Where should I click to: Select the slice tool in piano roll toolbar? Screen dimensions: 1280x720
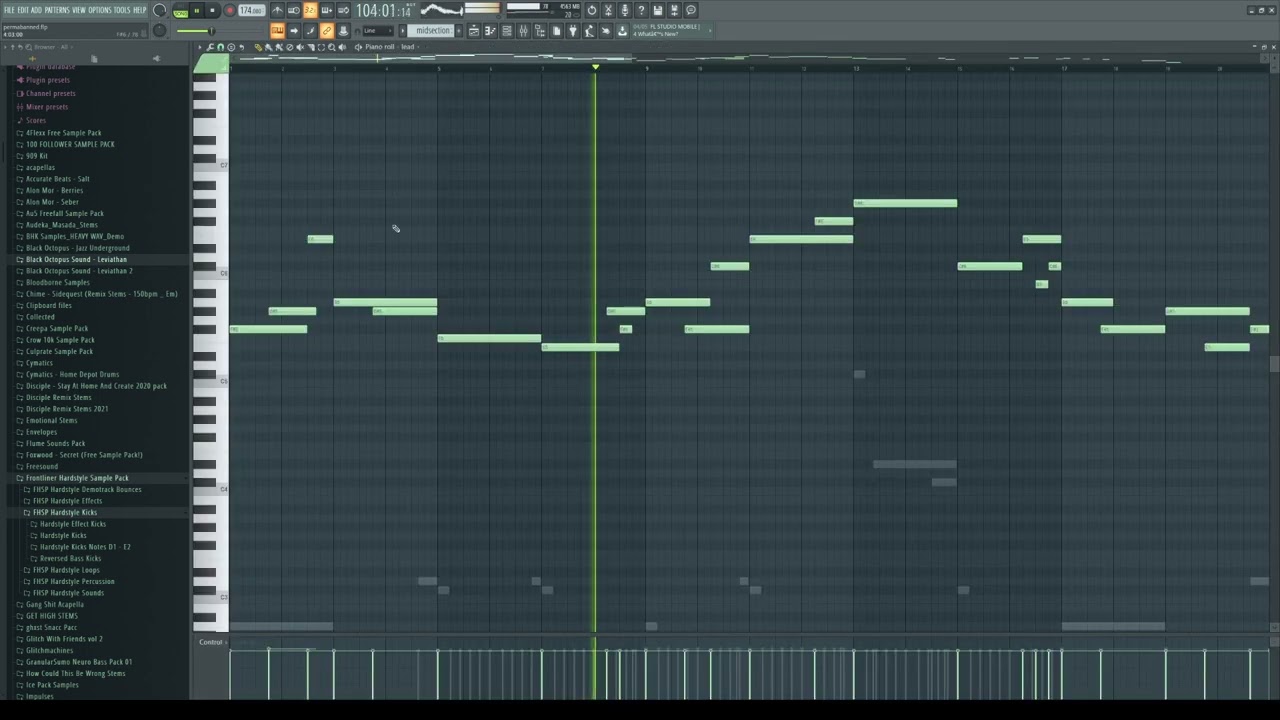click(310, 47)
